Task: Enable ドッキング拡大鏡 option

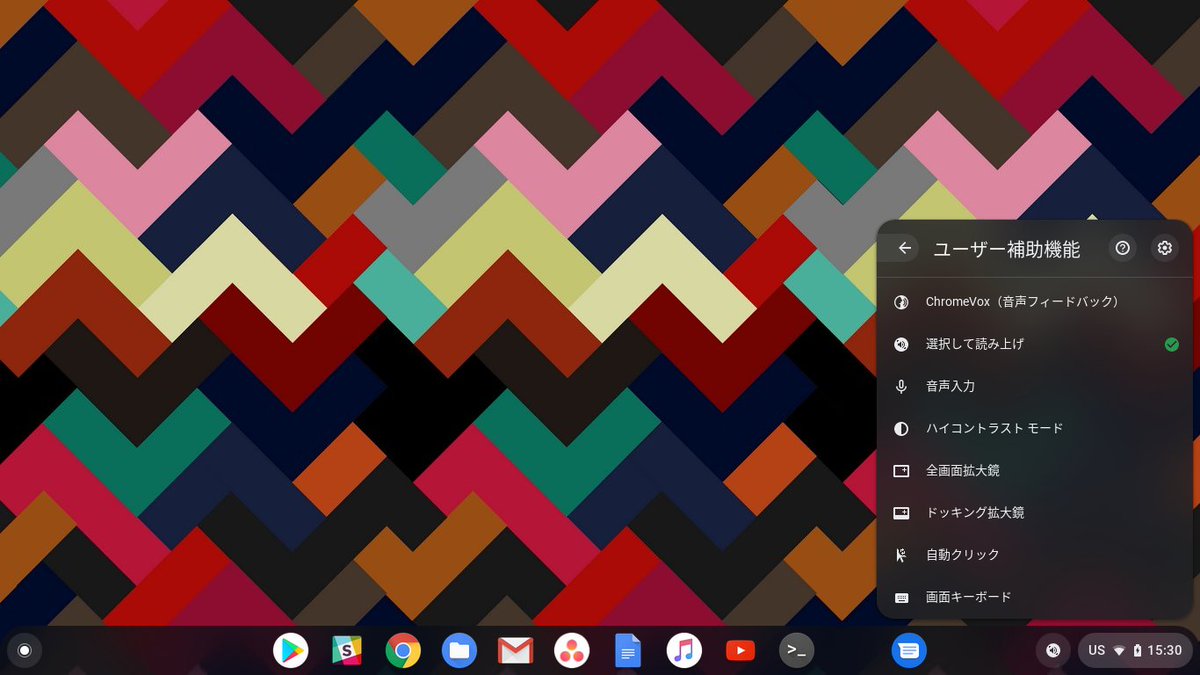Action: point(1036,512)
